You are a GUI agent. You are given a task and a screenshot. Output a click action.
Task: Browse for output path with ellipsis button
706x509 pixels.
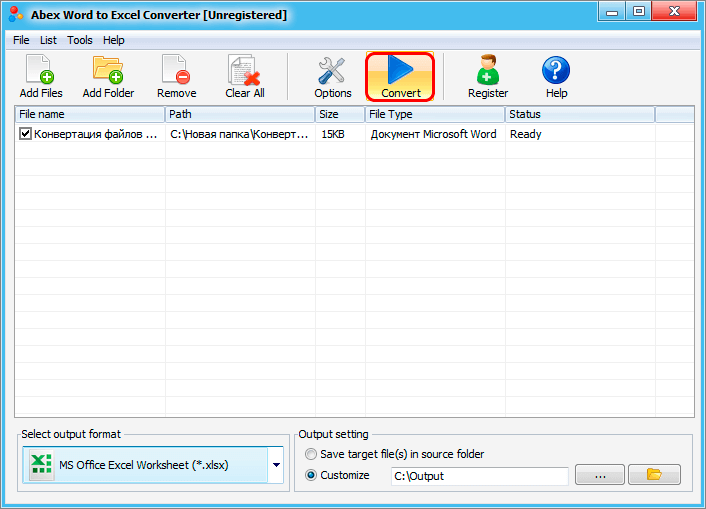click(600, 474)
